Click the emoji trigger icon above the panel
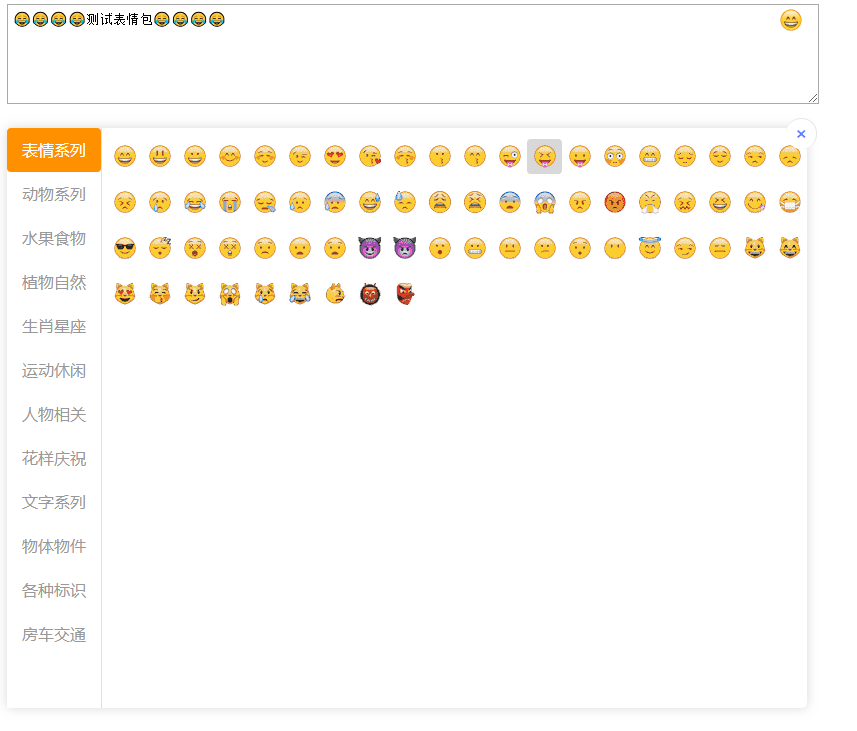857x731 pixels. click(x=790, y=20)
